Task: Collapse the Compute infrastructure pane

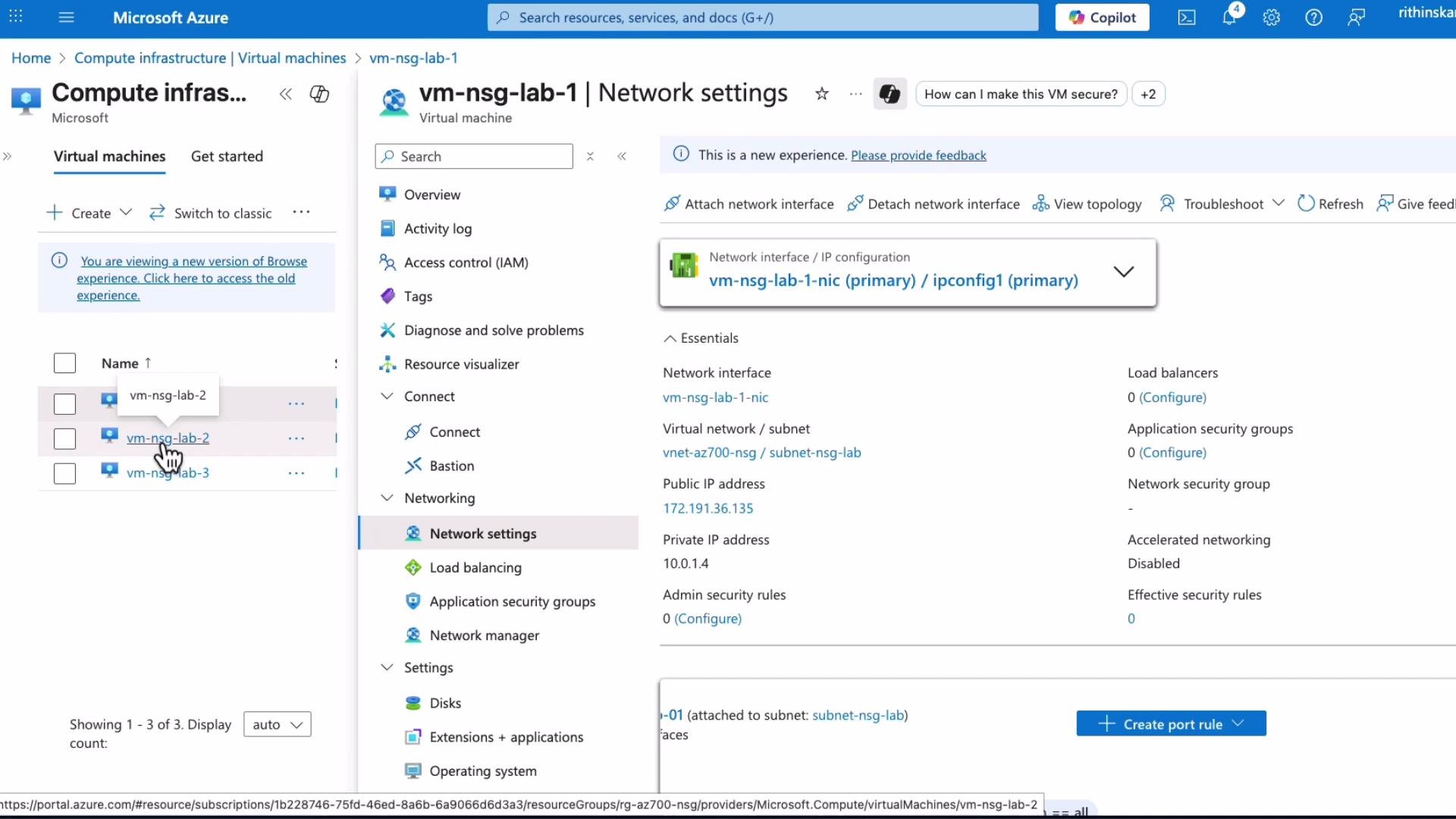Action: 286,94
